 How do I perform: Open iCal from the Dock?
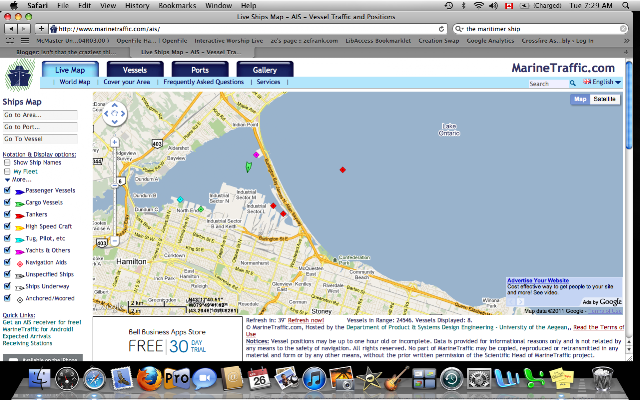tap(259, 378)
